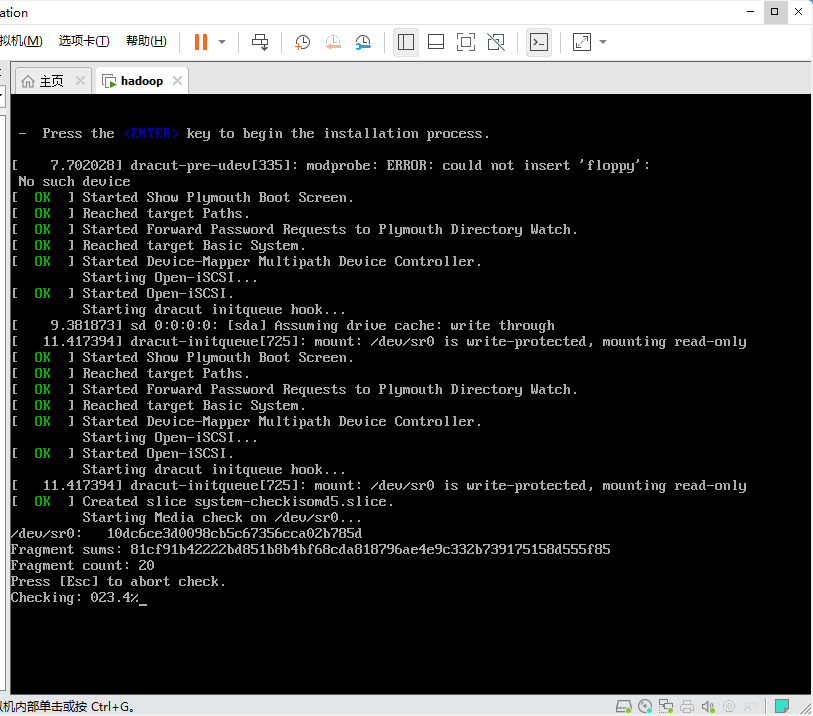The image size is (813, 716).
Task: Click the hard disk status icon
Action: tap(624, 706)
